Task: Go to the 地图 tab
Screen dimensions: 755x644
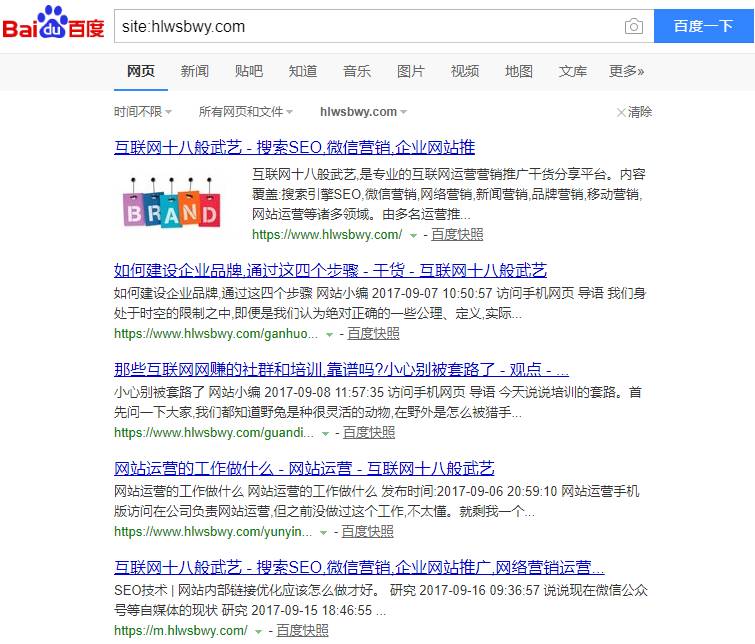Action: (x=519, y=71)
